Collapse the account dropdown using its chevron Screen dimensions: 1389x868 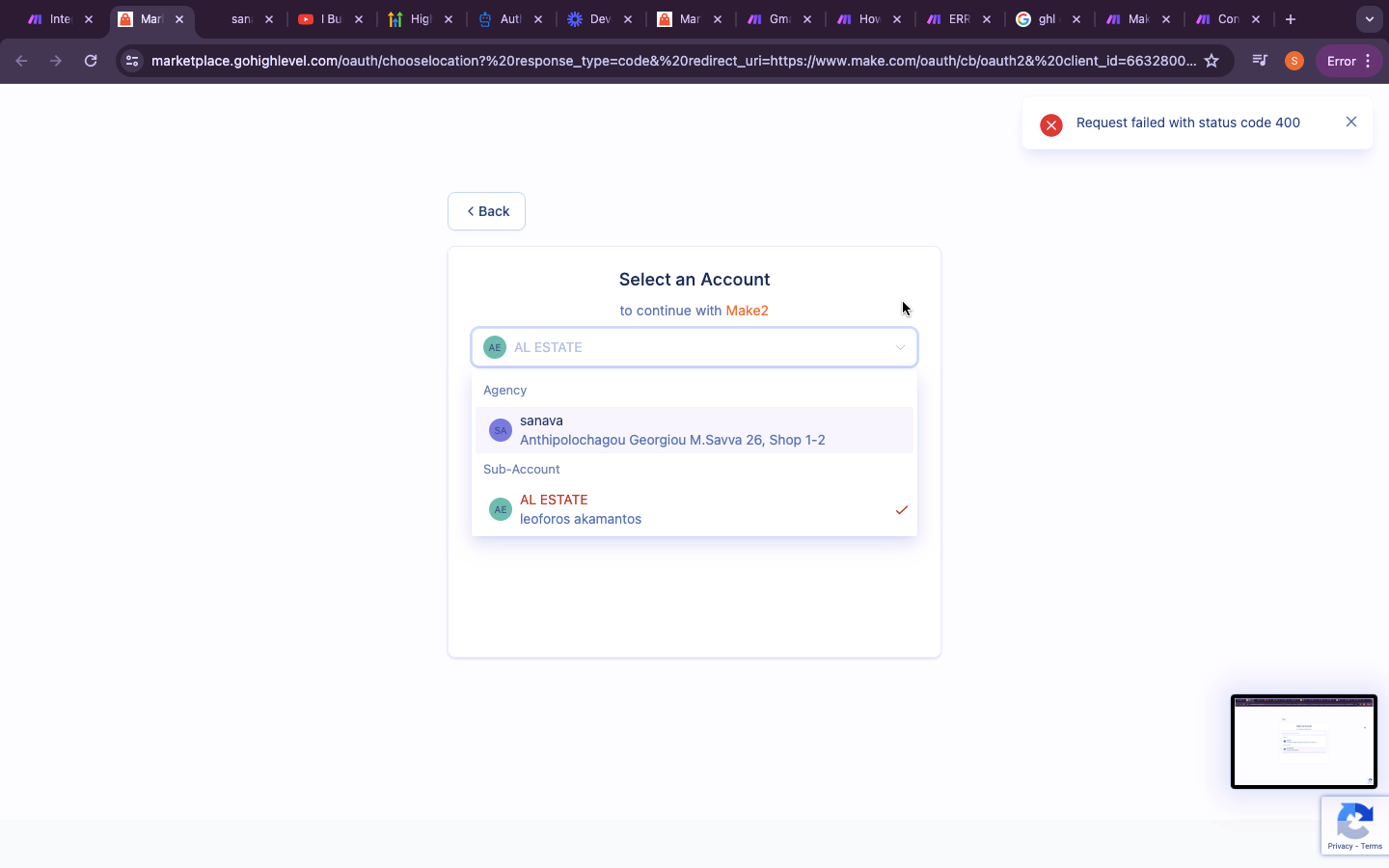pos(900,347)
